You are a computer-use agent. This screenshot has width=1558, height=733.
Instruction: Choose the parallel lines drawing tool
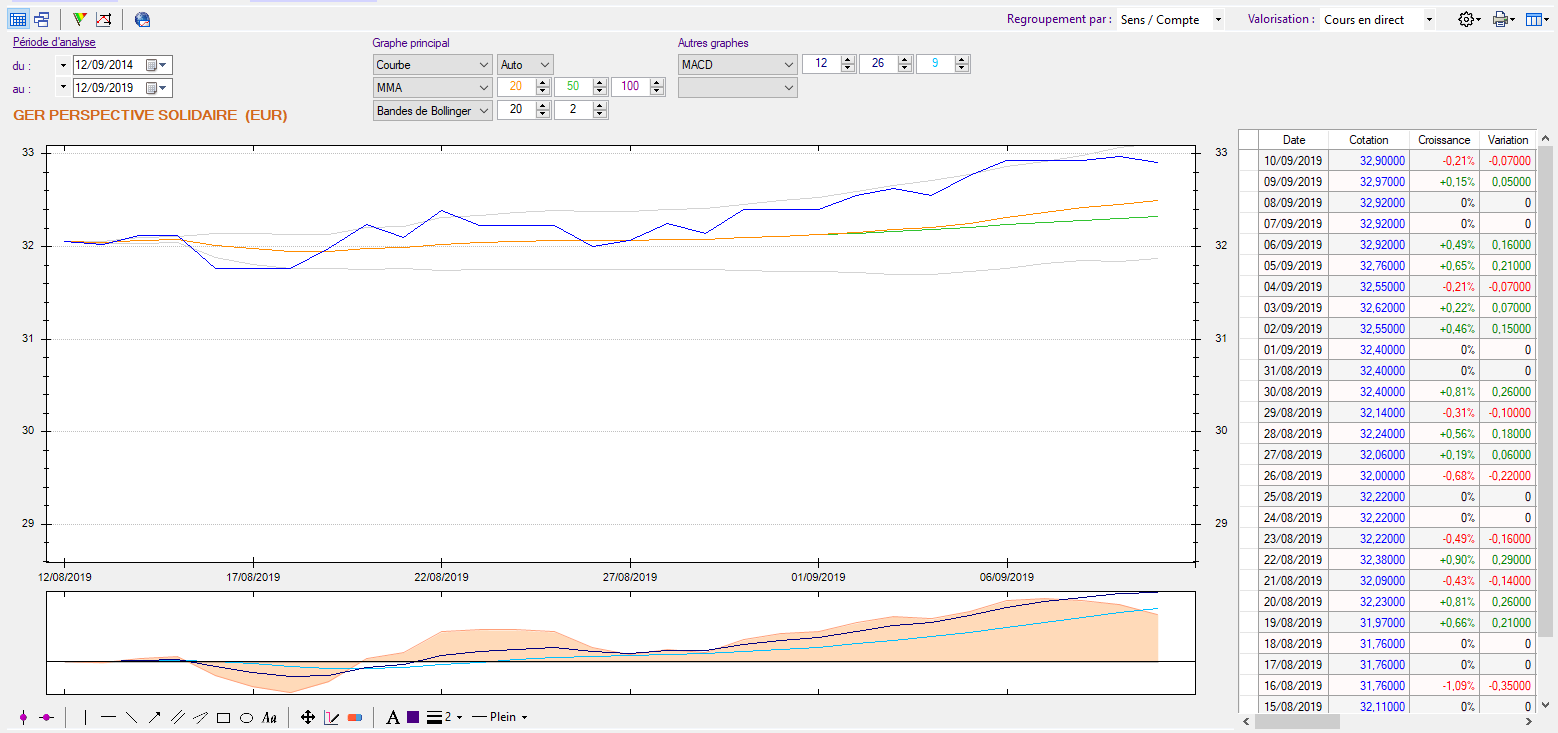pyautogui.click(x=177, y=717)
